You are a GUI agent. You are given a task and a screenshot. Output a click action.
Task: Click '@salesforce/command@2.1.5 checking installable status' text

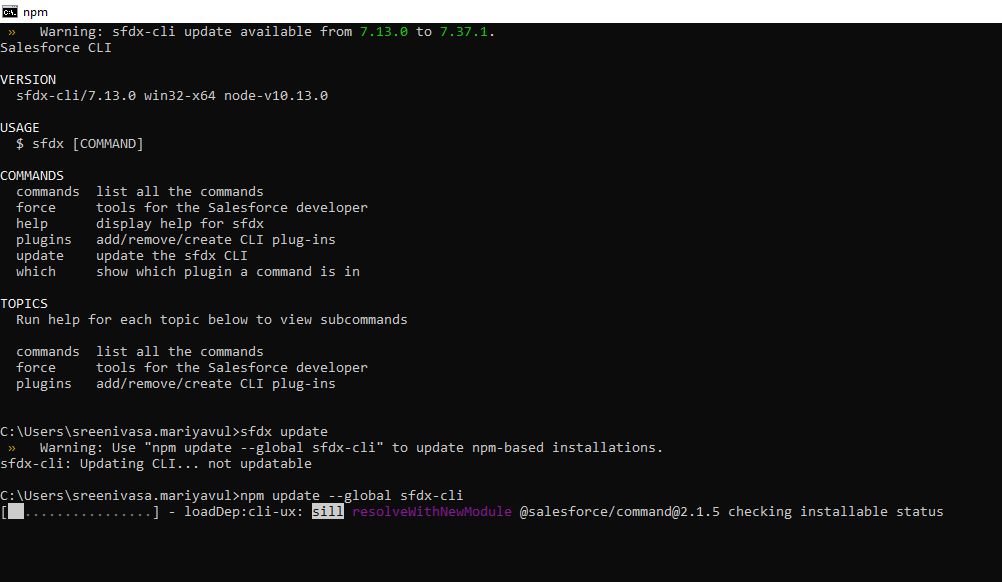(x=732, y=512)
